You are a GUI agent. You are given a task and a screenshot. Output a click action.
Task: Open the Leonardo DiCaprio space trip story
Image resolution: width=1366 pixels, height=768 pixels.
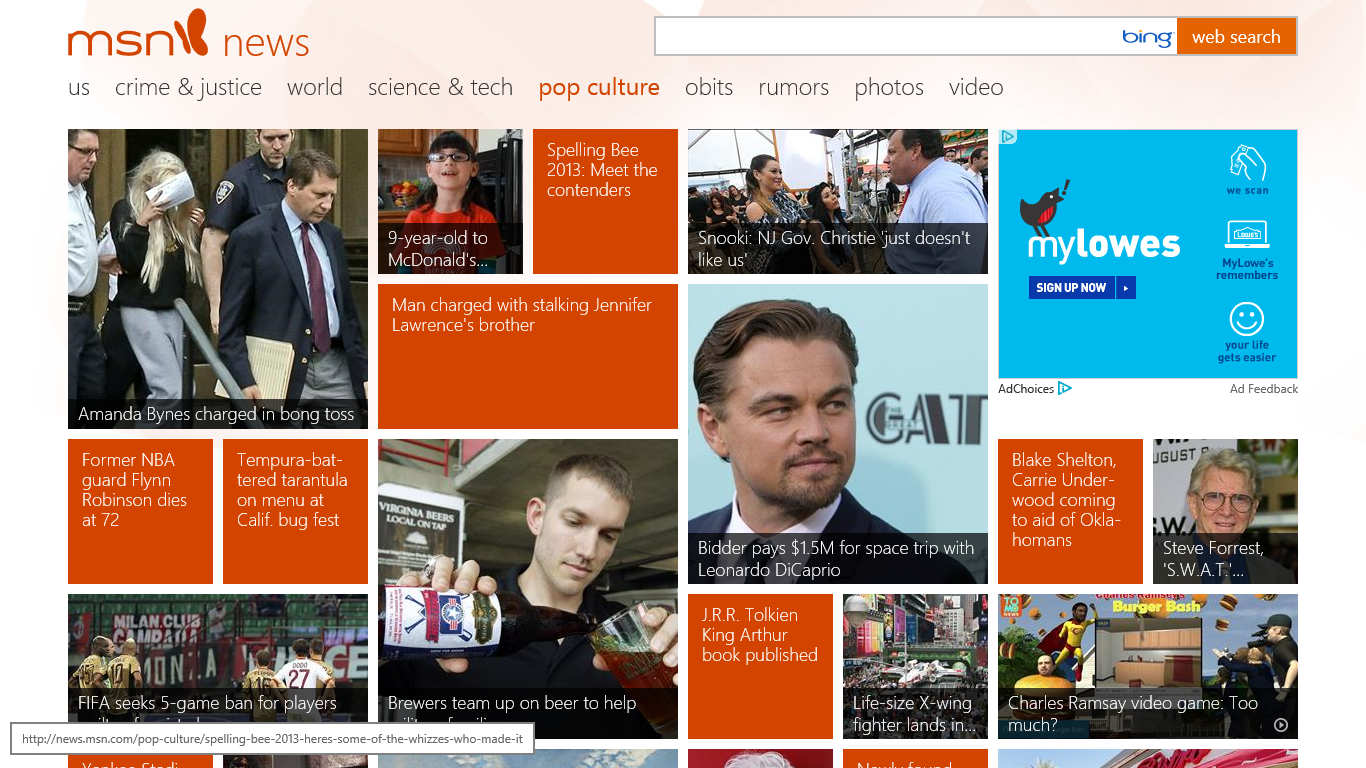click(x=837, y=434)
